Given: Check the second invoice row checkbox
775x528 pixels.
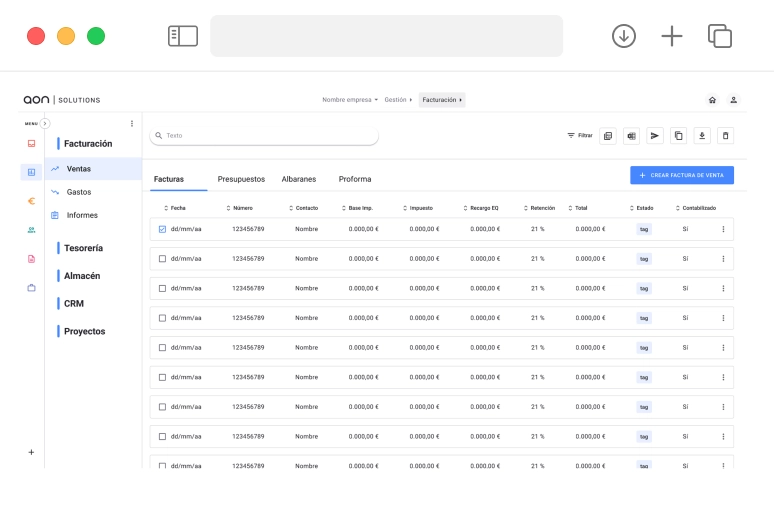Looking at the screenshot, I should [x=162, y=259].
